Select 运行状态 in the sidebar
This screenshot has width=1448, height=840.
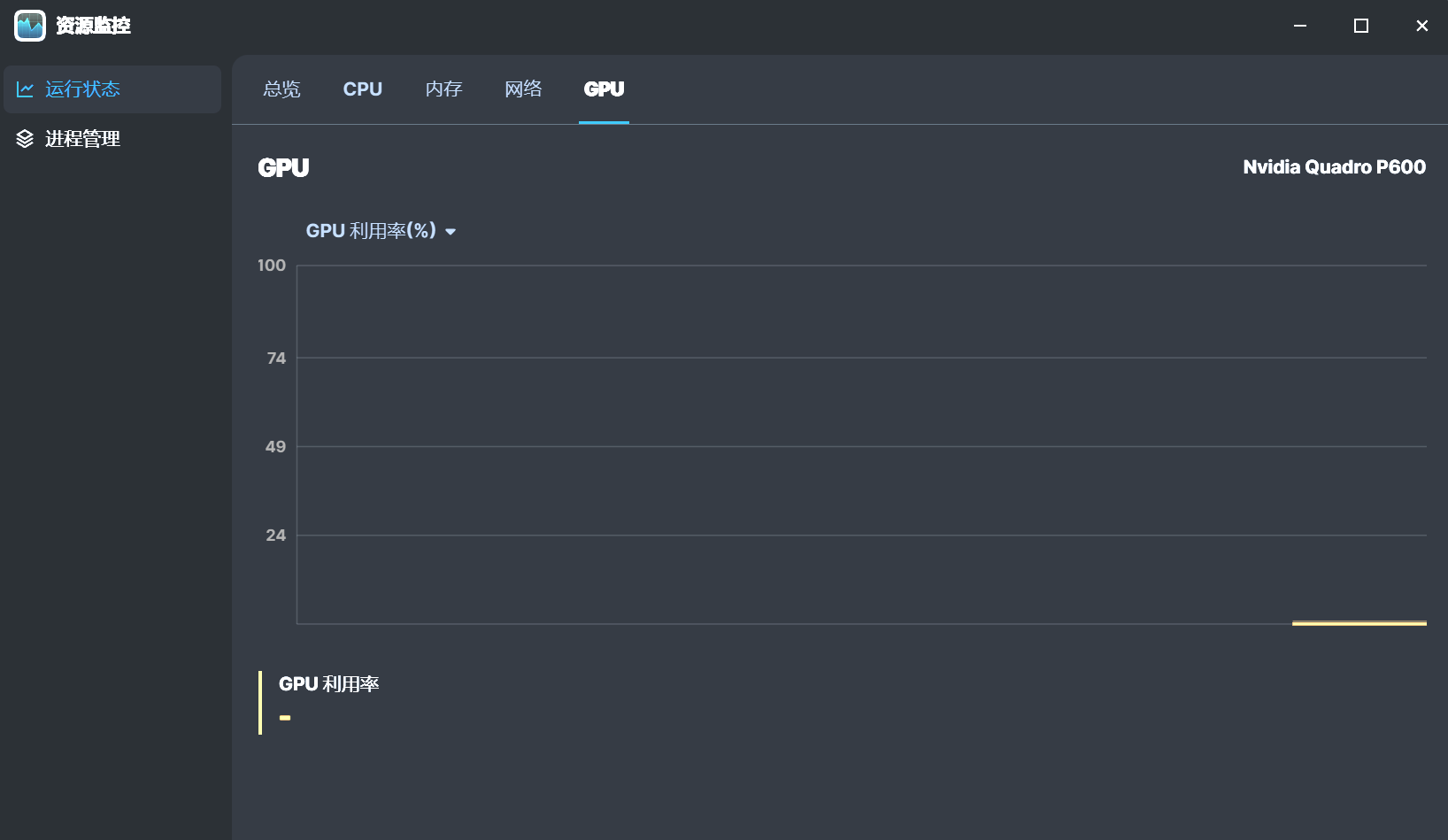coord(112,89)
